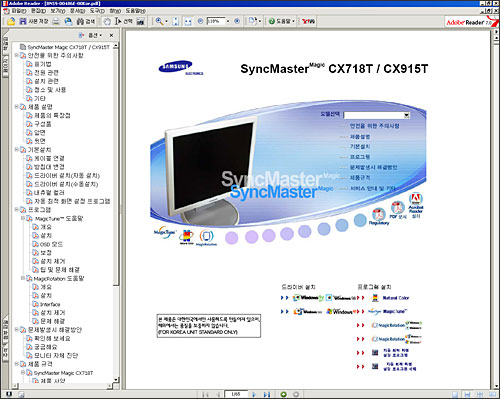Click the MagicTune logo on the page
This screenshot has width=500, height=399.
[164, 233]
